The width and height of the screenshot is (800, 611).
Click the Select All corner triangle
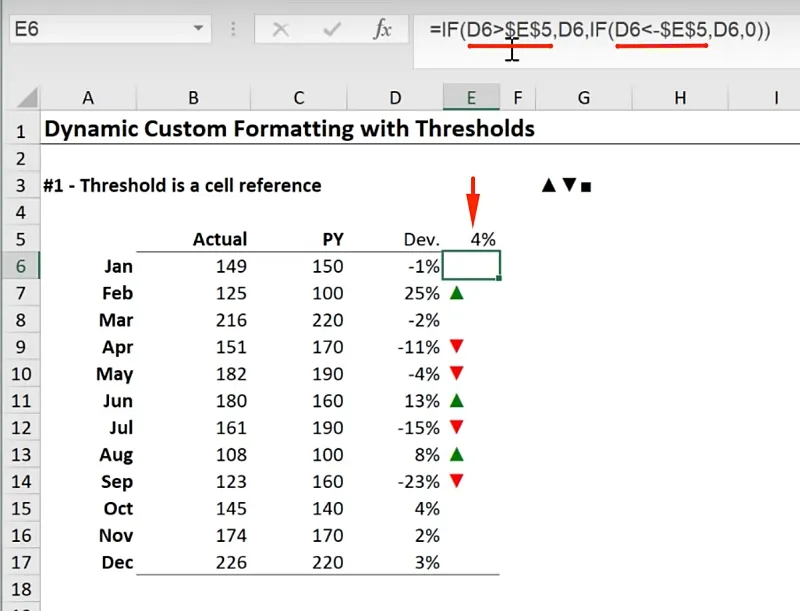tap(27, 98)
